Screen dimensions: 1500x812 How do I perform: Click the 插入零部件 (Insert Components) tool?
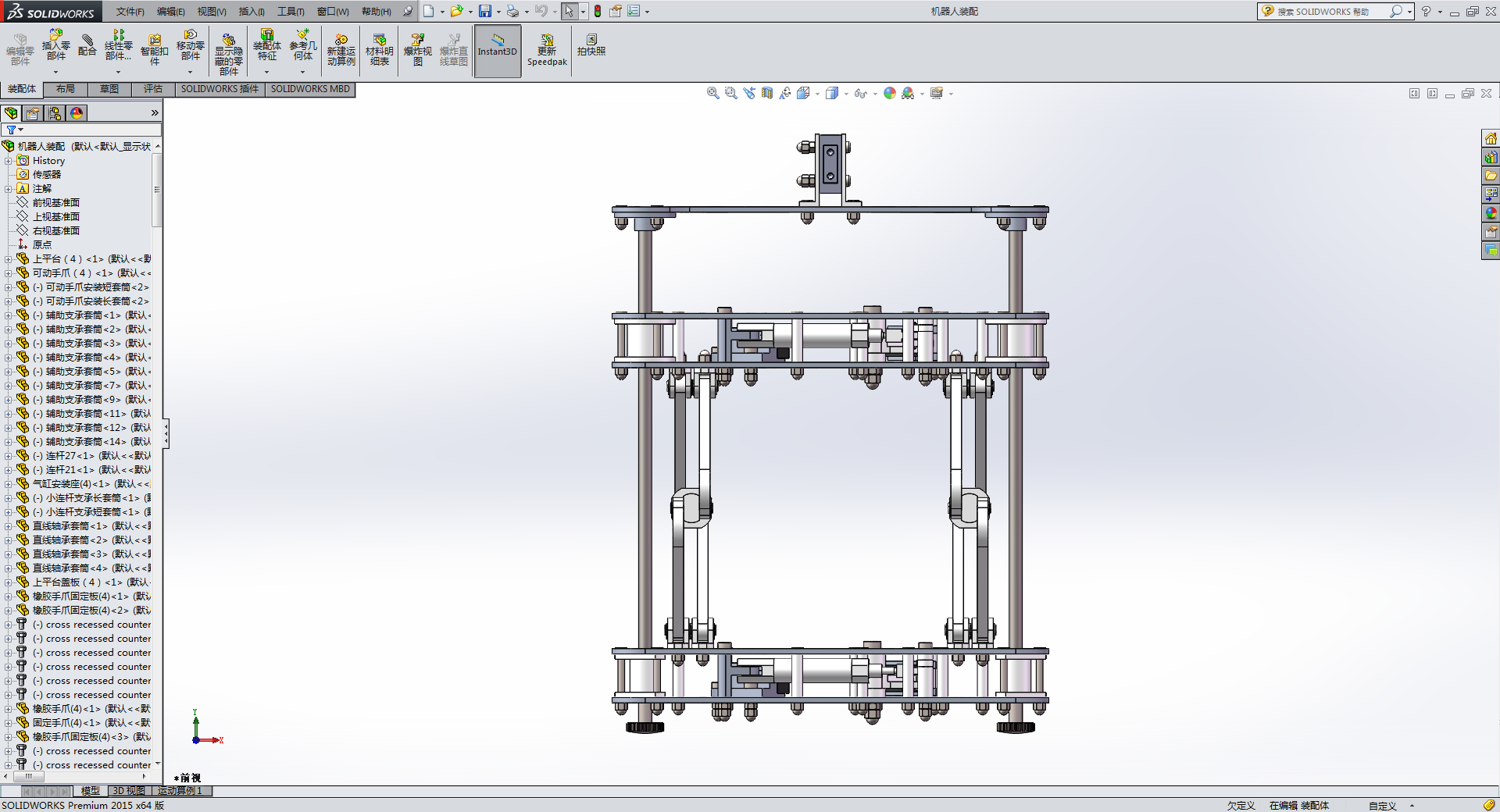click(55, 45)
